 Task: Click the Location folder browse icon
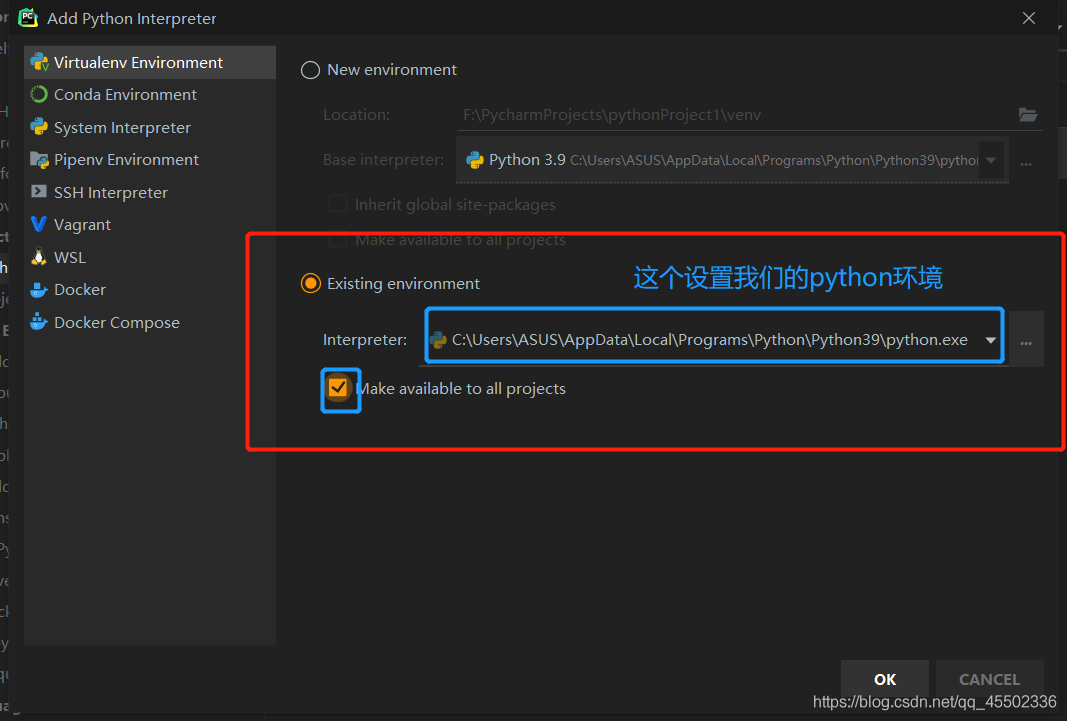point(1028,114)
